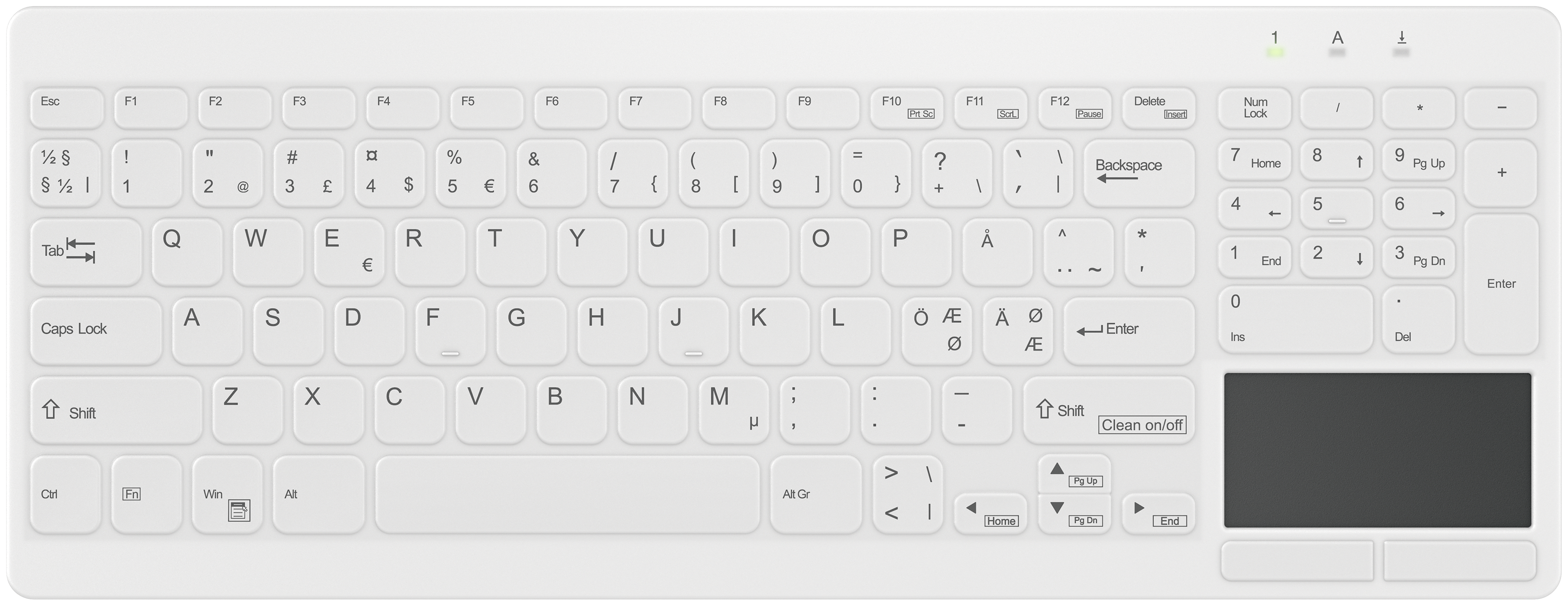Click the Fn modifier key
1568x606 pixels.
(x=147, y=495)
